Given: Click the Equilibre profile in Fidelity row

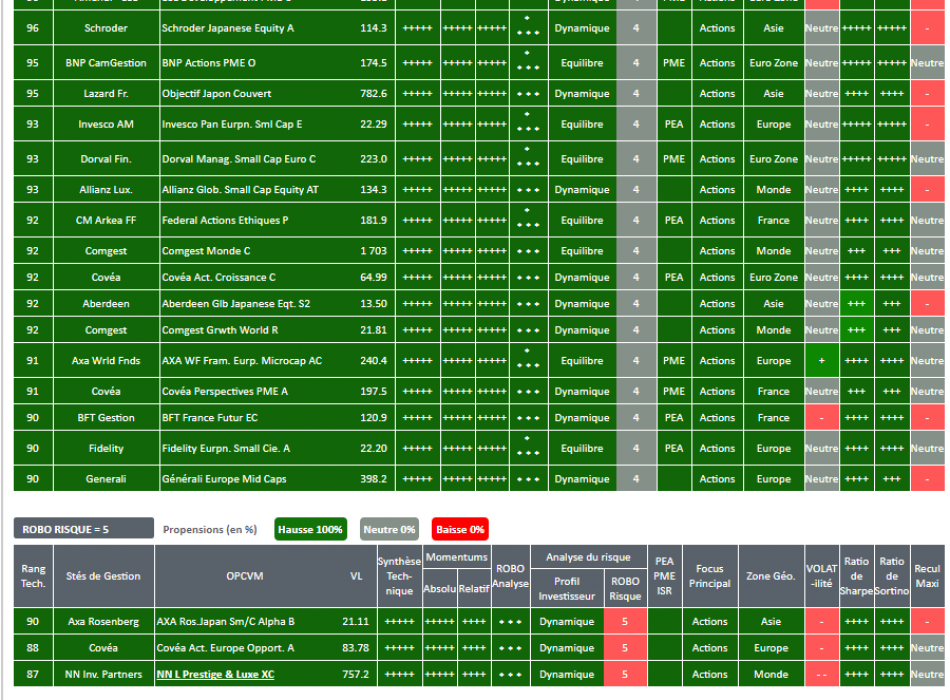Looking at the screenshot, I should tap(582, 448).
